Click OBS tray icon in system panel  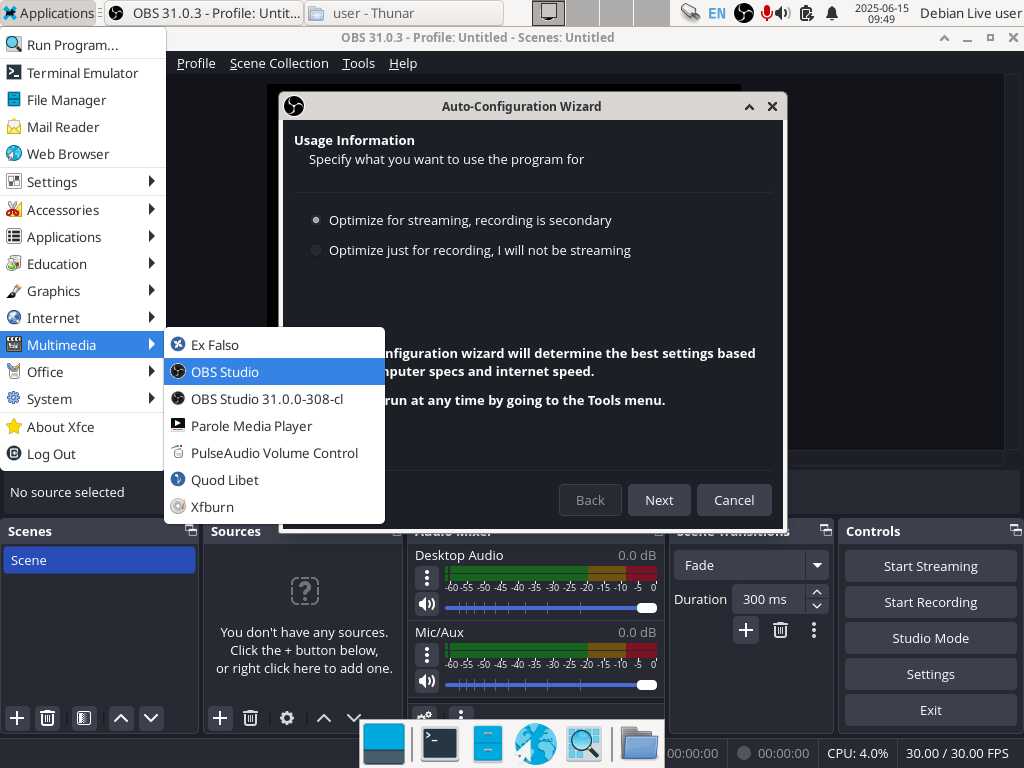click(743, 13)
